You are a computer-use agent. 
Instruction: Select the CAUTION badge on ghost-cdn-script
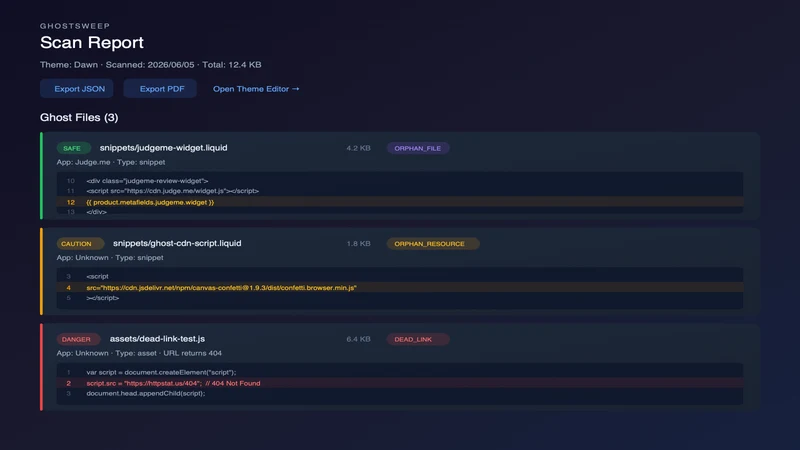point(80,244)
